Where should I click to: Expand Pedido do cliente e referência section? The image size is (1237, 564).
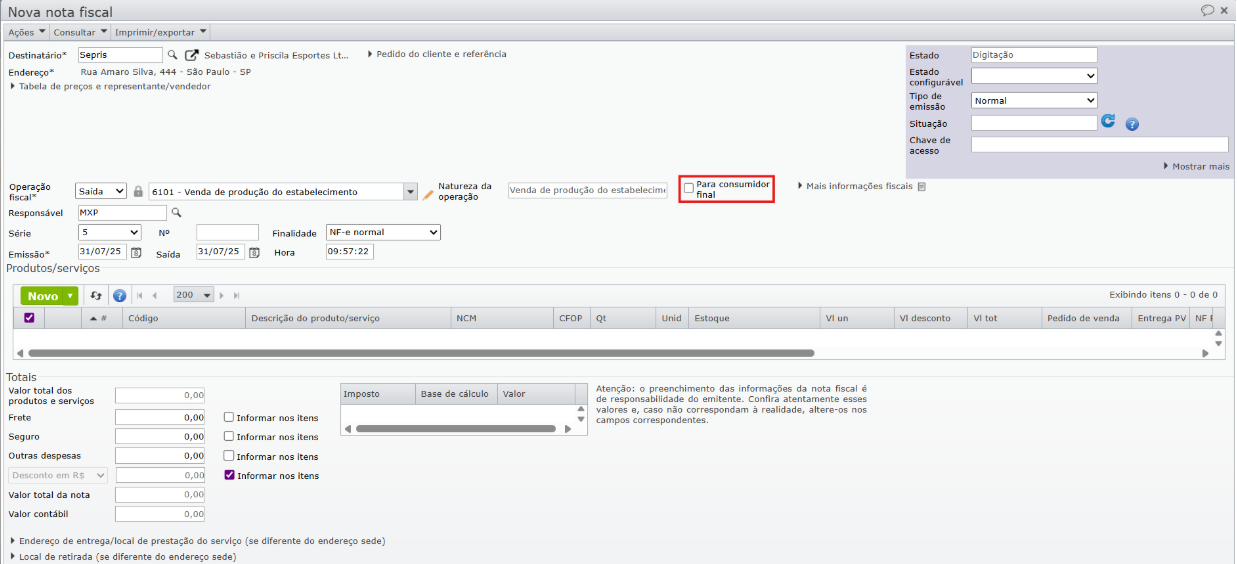437,54
